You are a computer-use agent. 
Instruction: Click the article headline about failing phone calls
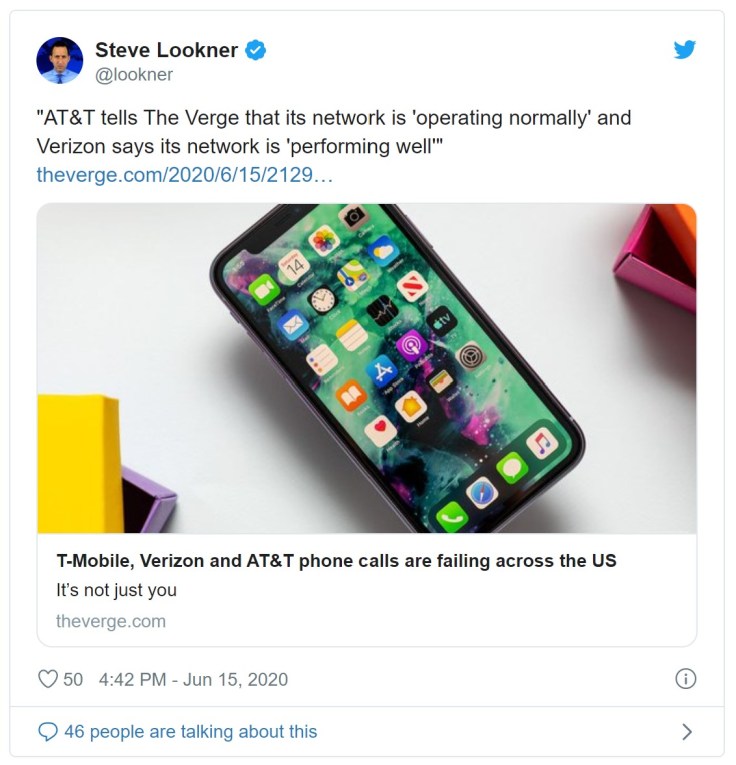click(337, 561)
